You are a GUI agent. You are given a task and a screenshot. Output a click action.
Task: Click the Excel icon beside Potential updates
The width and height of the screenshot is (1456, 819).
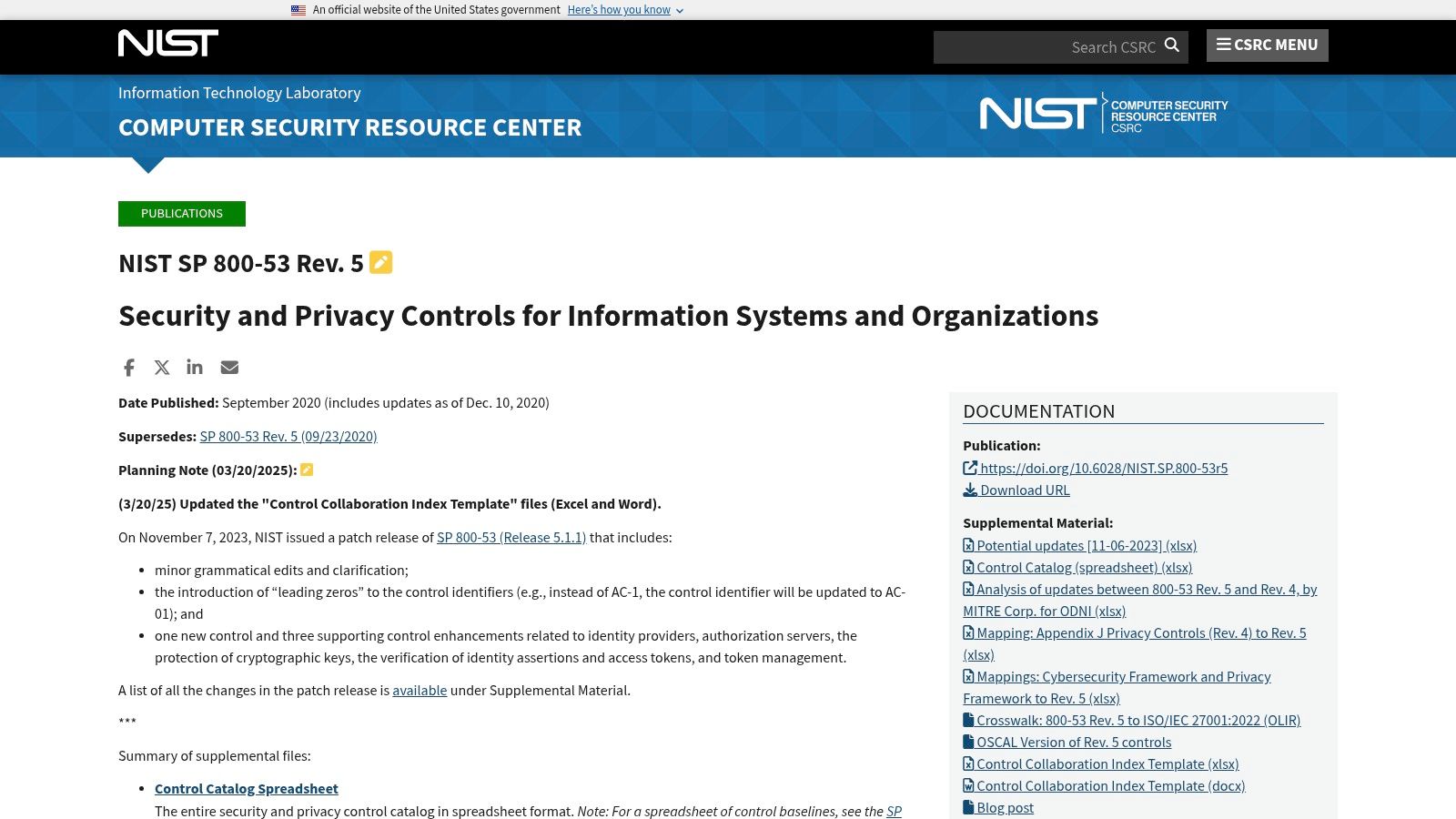tap(968, 545)
